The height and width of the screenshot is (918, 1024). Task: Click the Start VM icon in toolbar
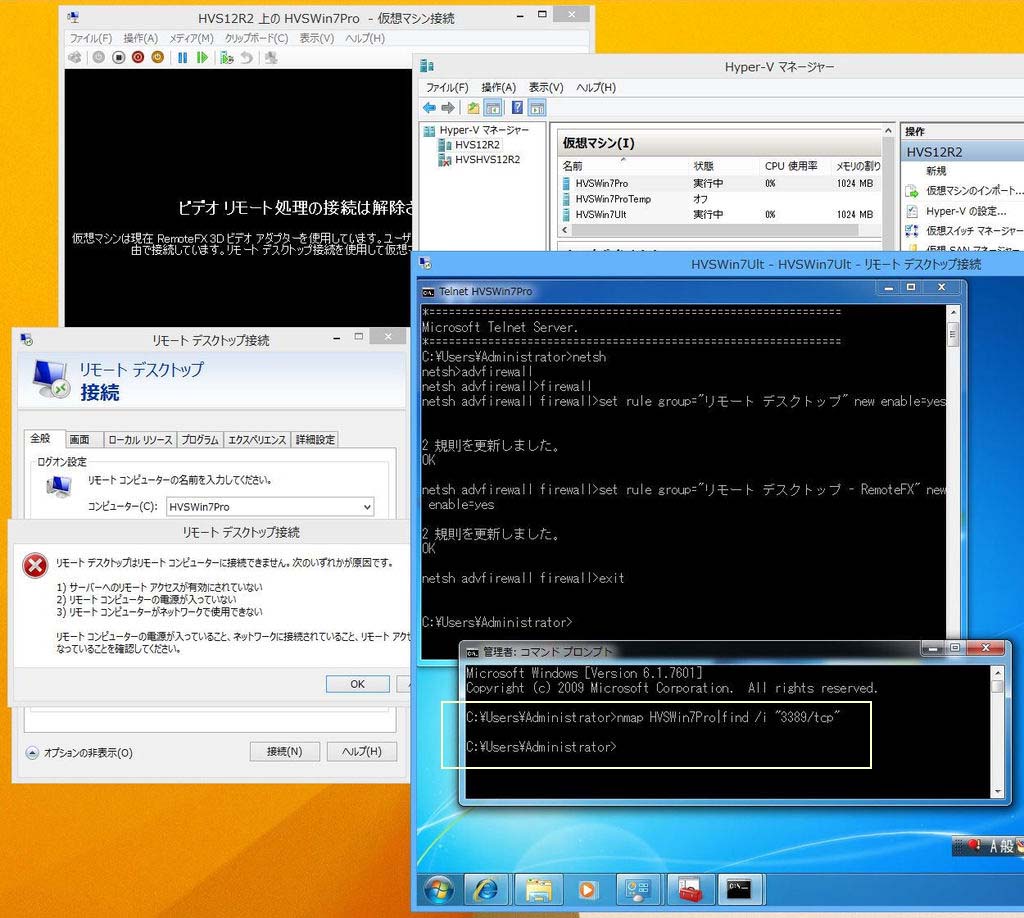coord(99,57)
